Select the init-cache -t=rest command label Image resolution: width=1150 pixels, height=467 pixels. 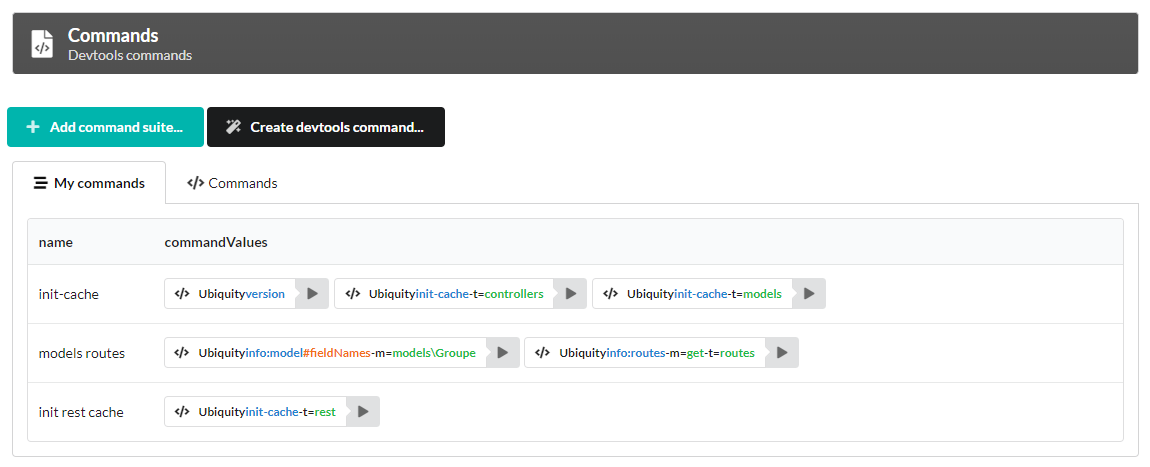pyautogui.click(x=267, y=412)
